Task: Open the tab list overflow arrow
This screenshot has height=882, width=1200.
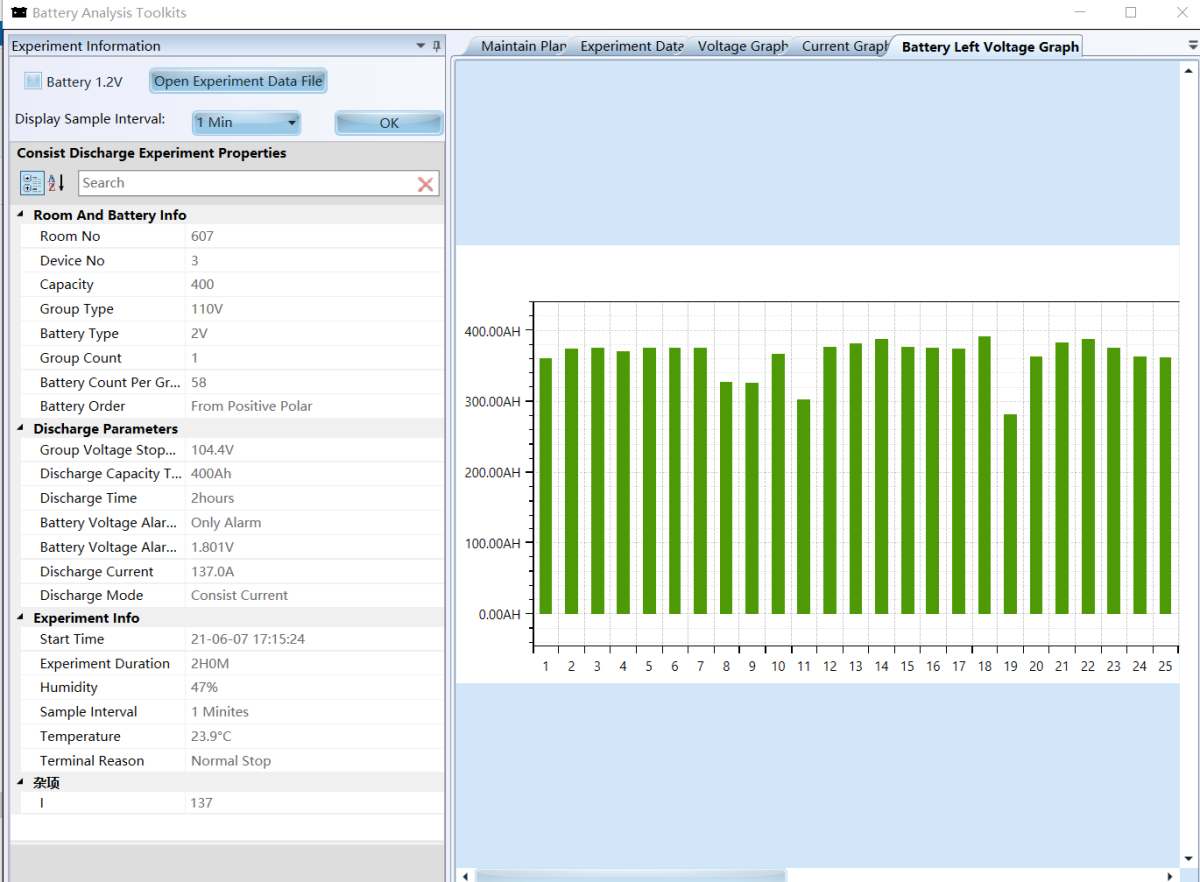Action: coord(1192,46)
